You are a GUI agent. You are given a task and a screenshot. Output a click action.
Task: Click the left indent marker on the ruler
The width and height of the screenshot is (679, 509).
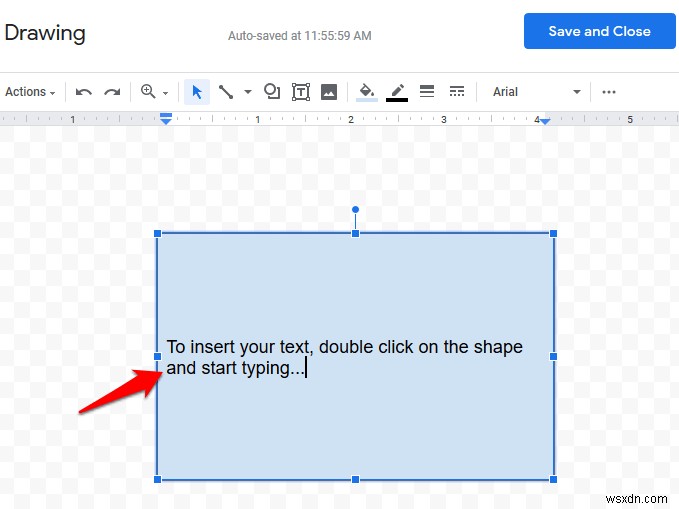pyautogui.click(x=166, y=119)
